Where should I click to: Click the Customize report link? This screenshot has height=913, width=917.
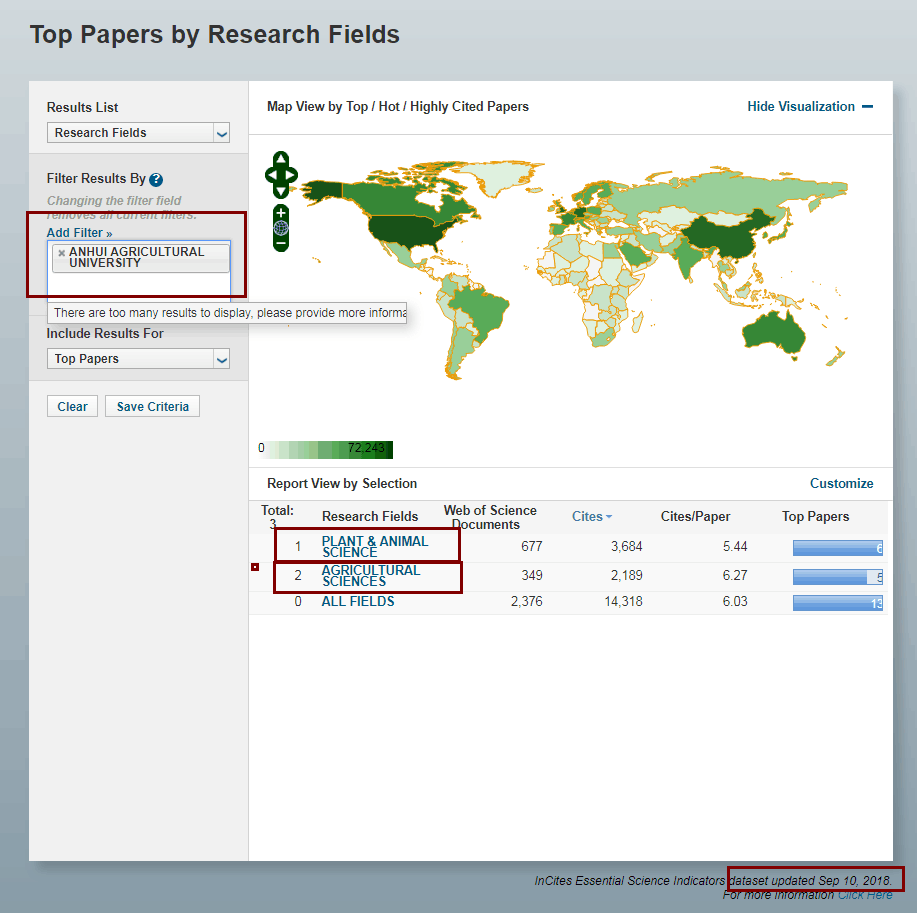tap(841, 484)
